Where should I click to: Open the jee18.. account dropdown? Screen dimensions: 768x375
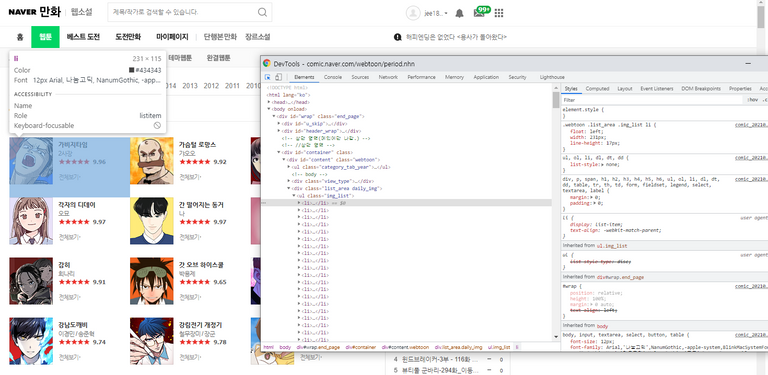pos(436,14)
